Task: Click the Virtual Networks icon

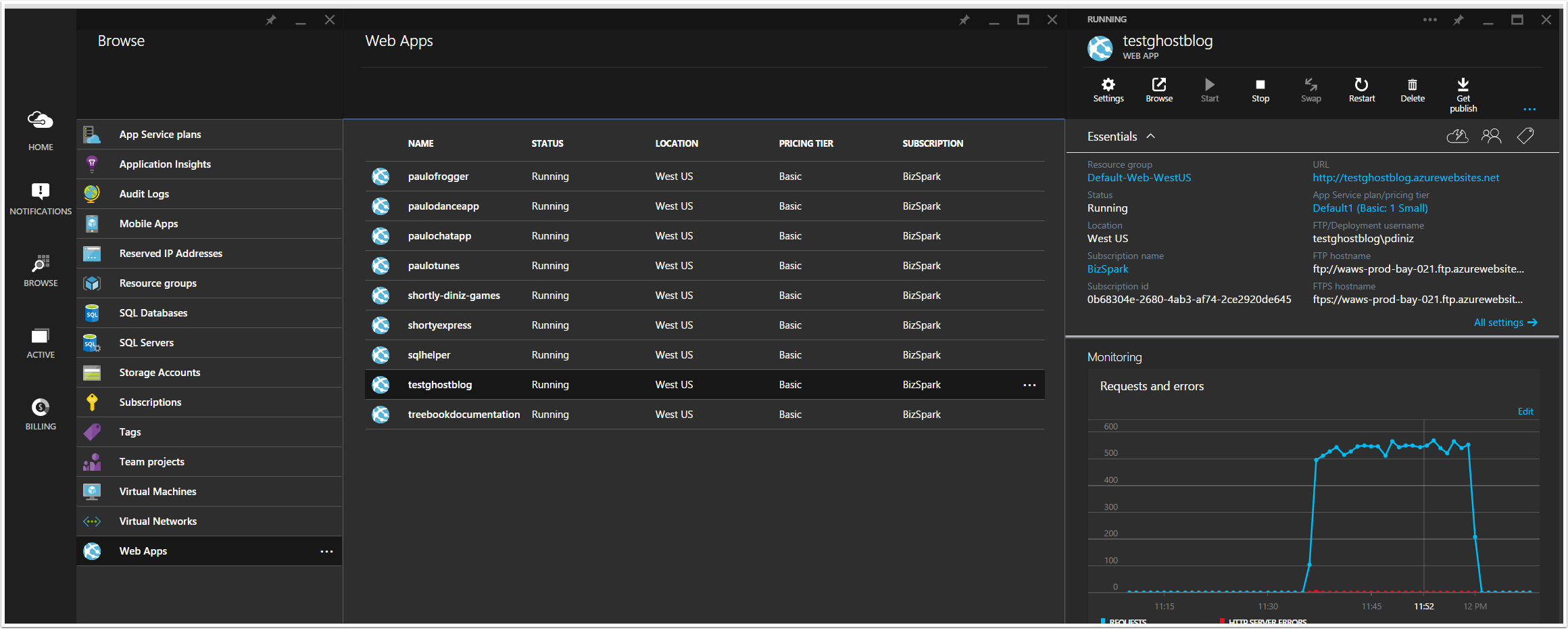Action: [92, 521]
